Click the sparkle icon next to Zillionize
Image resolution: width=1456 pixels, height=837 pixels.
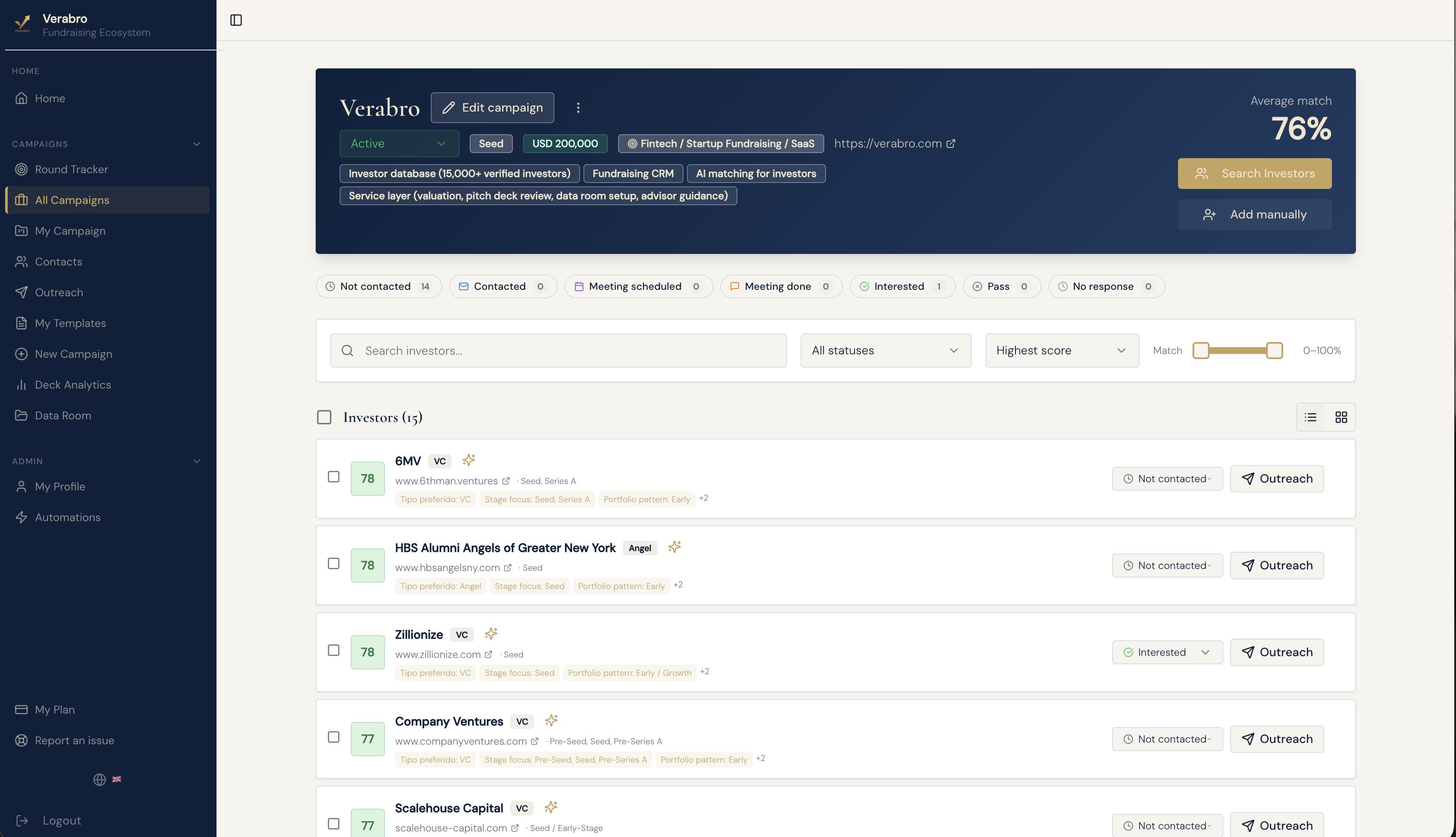(491, 634)
